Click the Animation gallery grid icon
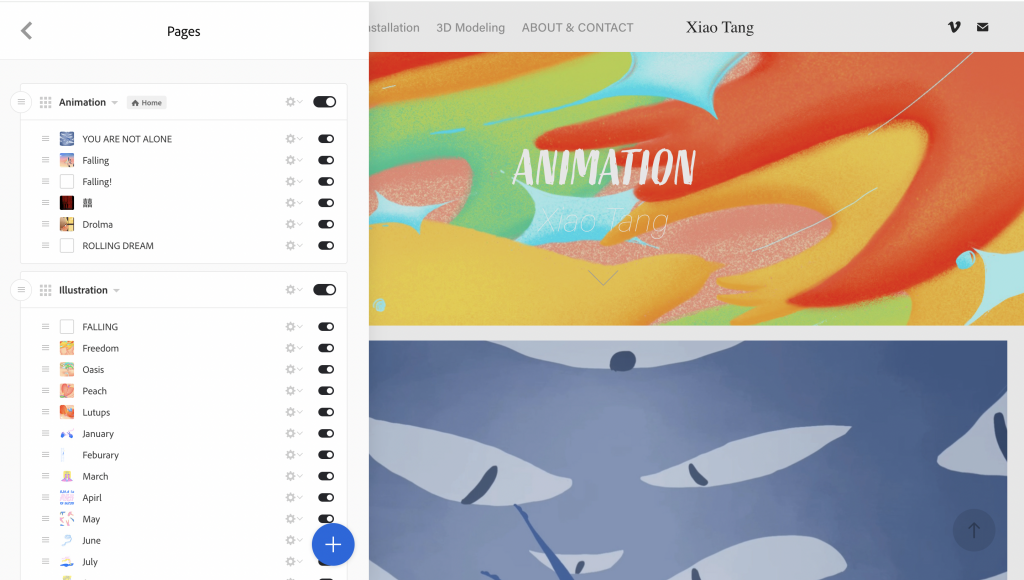 click(x=45, y=102)
